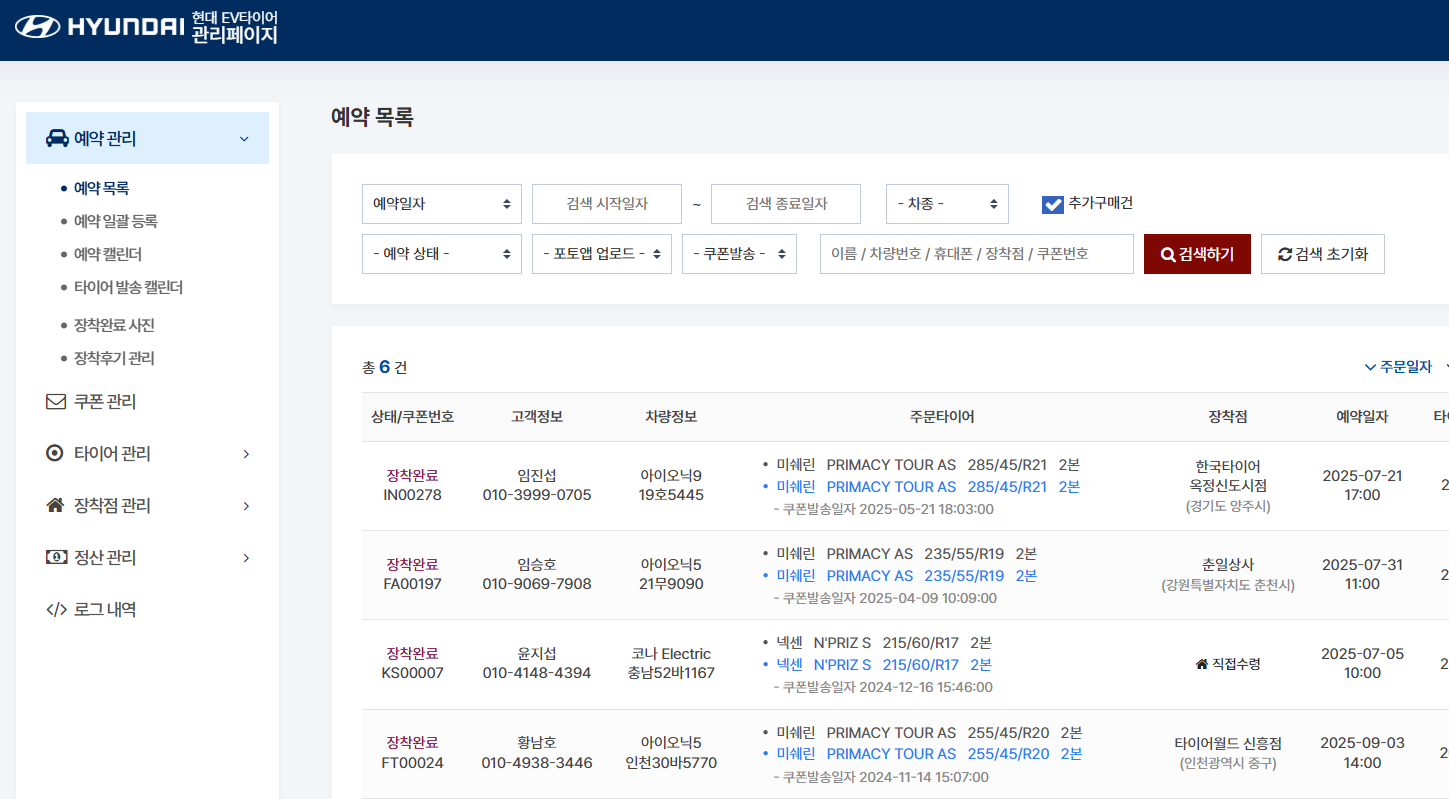This screenshot has height=799, width=1449.
Task: Open the 예약일자 dropdown
Action: coord(441,204)
